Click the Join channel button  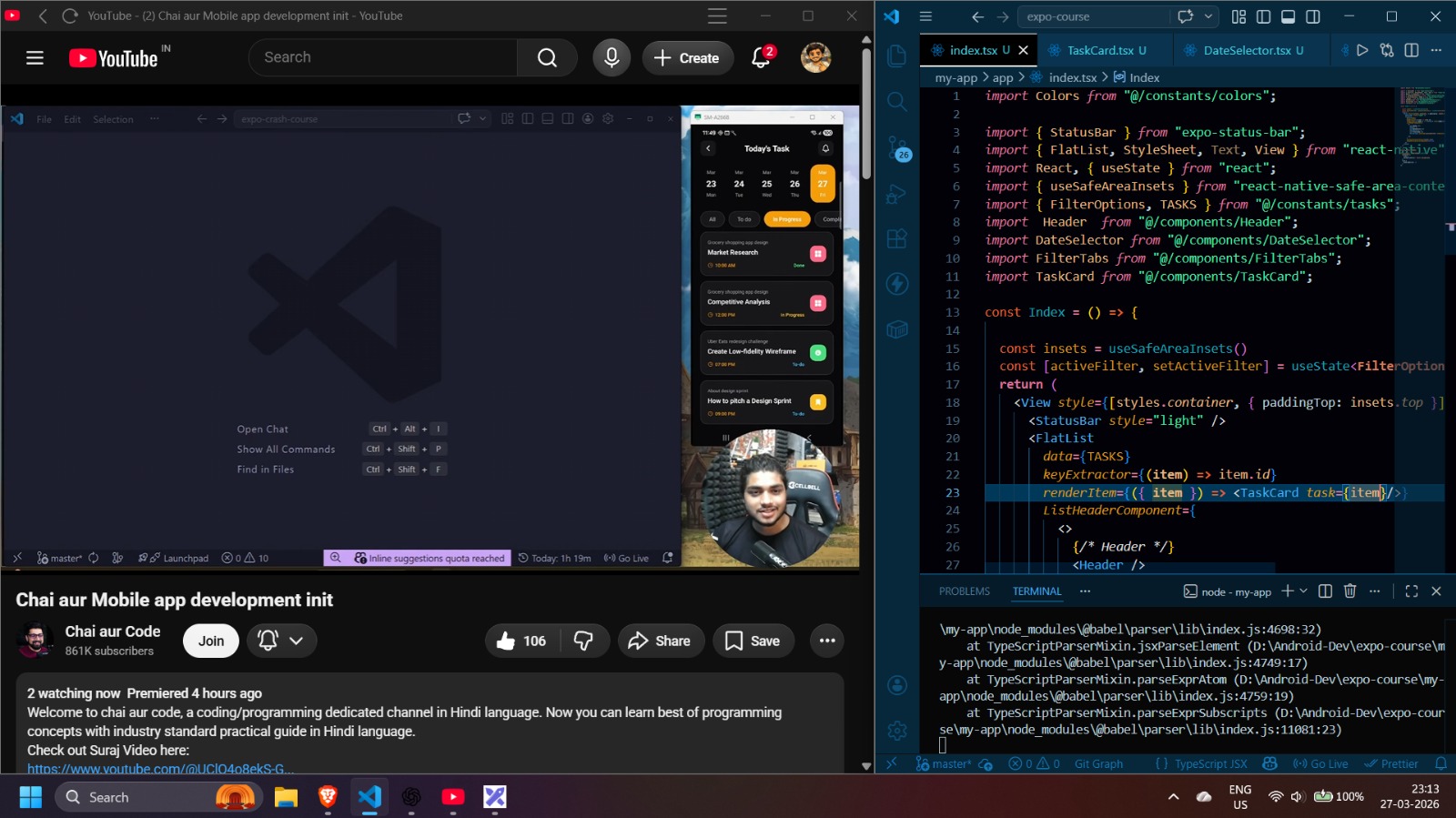click(x=211, y=641)
